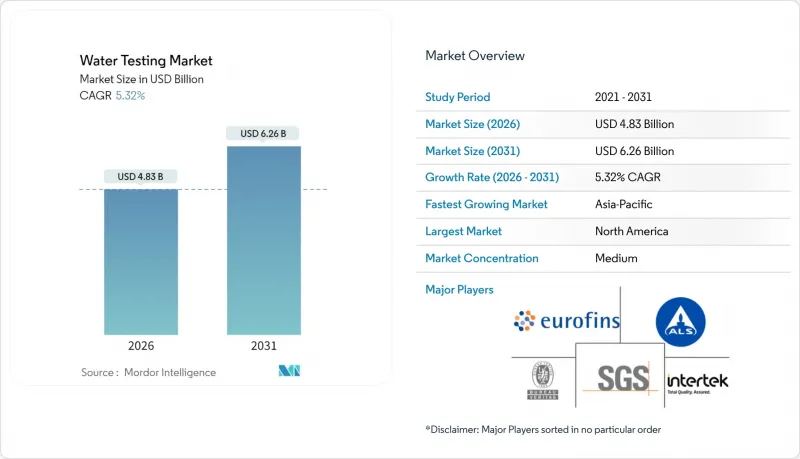Select the Market Overview heading

(x=474, y=56)
